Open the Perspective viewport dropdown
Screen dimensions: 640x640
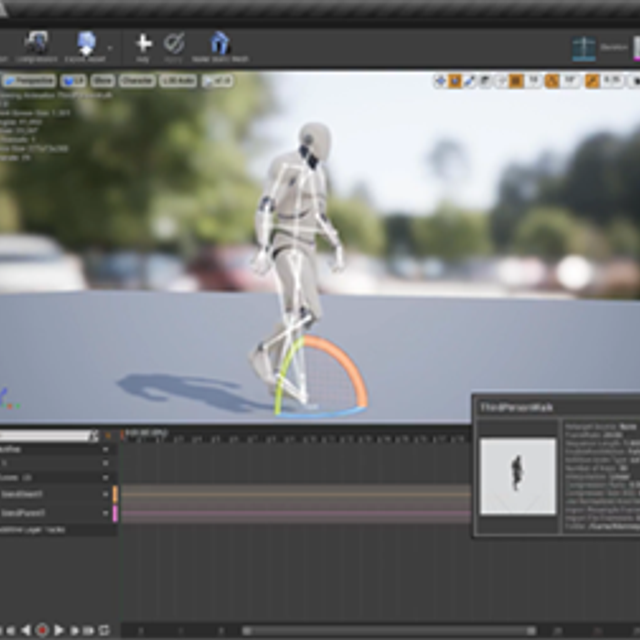[30, 81]
